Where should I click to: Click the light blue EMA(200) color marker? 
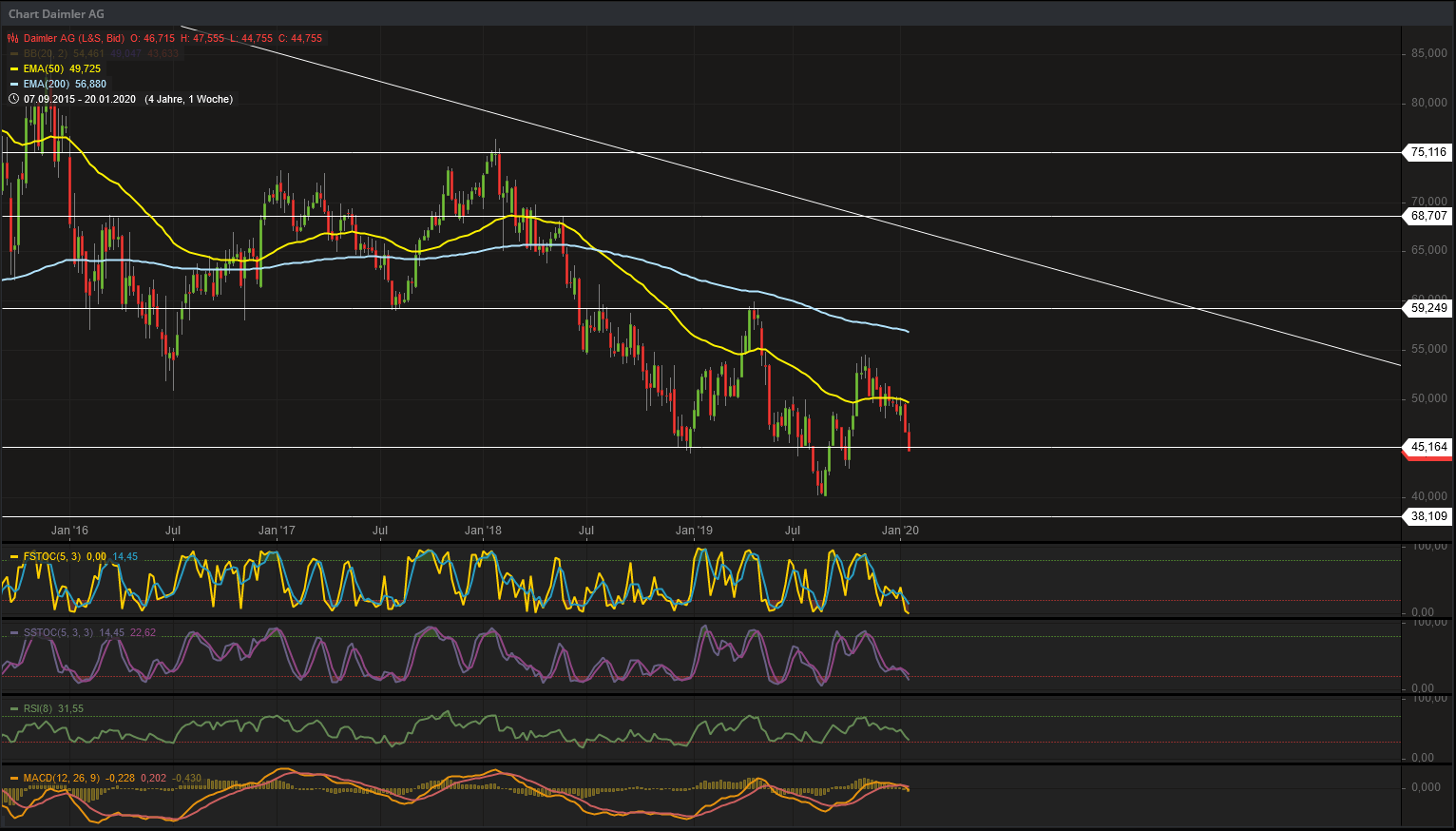[x=14, y=84]
